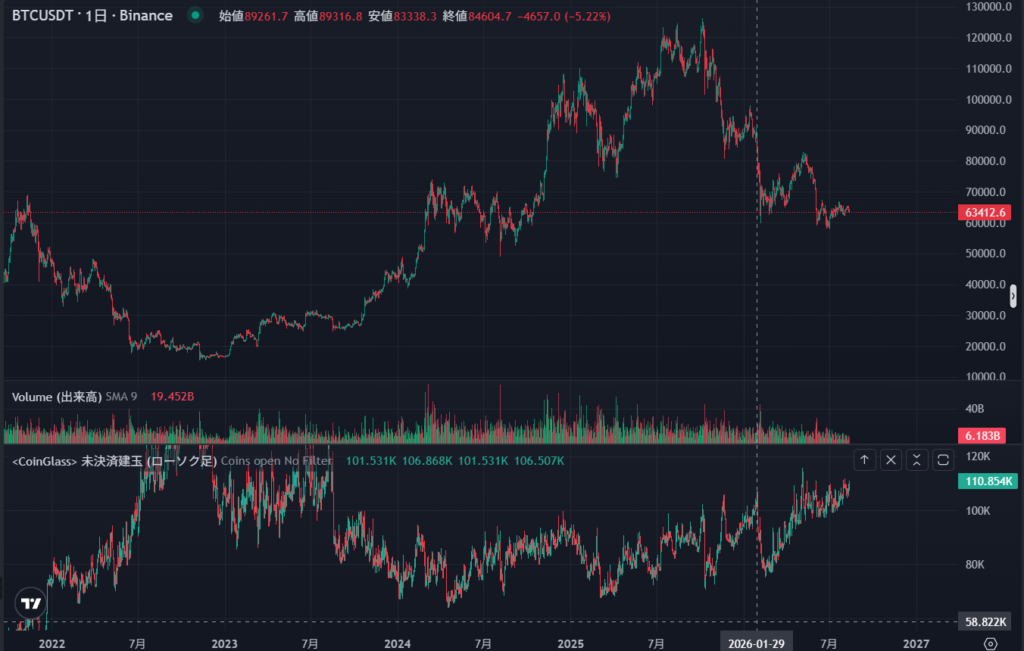Viewport: 1024px width, 651px height.
Task: Click the 106.507K indicator value
Action: pos(539,461)
